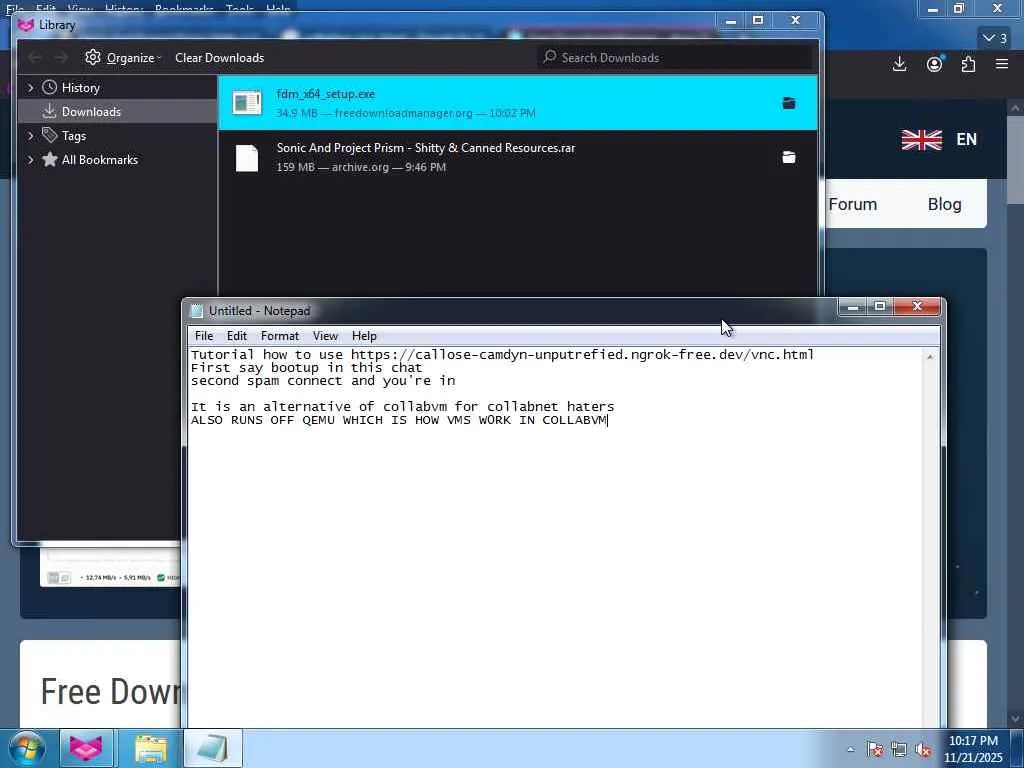
Task: Select History in Library sidebar
Action: 118,88
